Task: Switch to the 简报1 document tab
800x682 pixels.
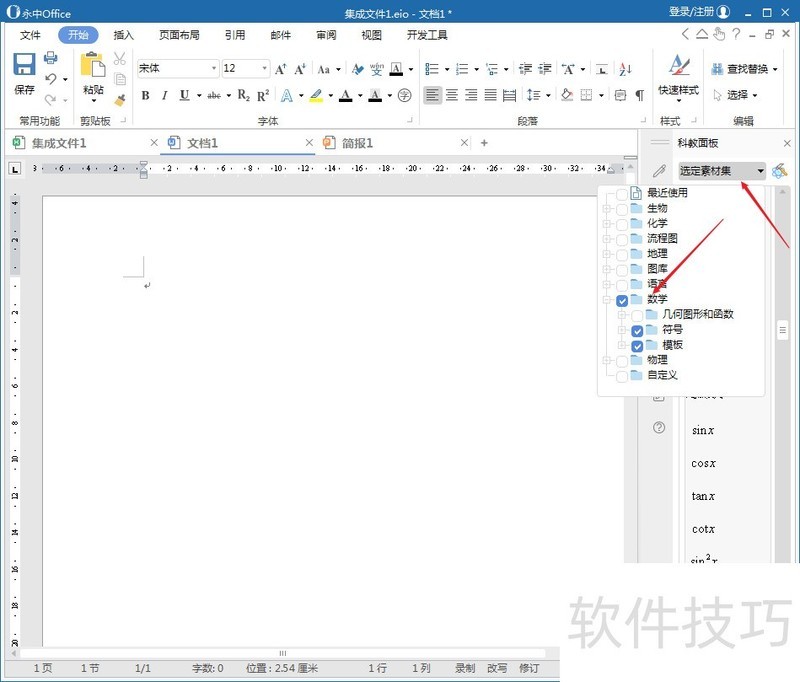Action: click(x=357, y=143)
